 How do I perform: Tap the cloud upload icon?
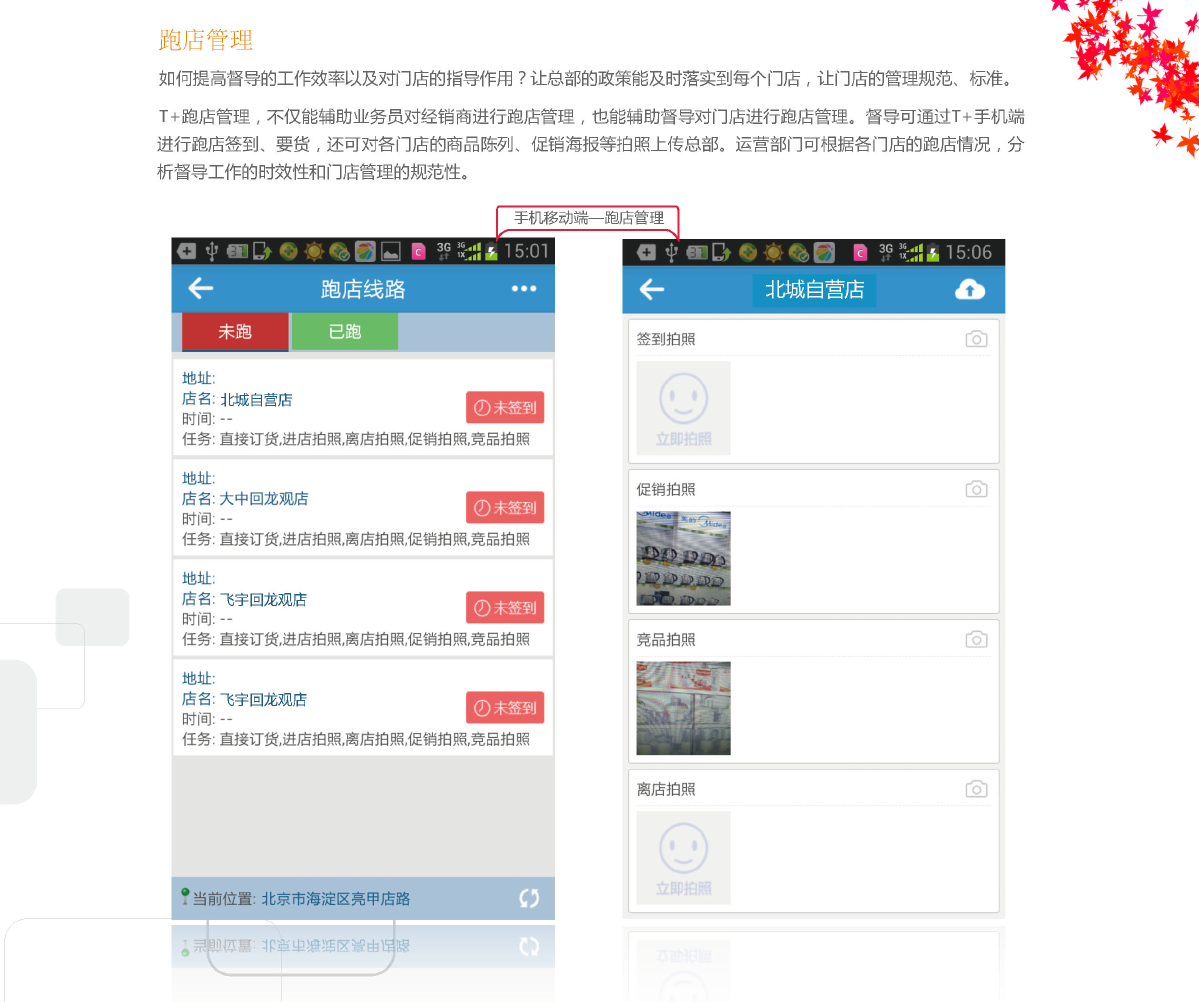(970, 290)
